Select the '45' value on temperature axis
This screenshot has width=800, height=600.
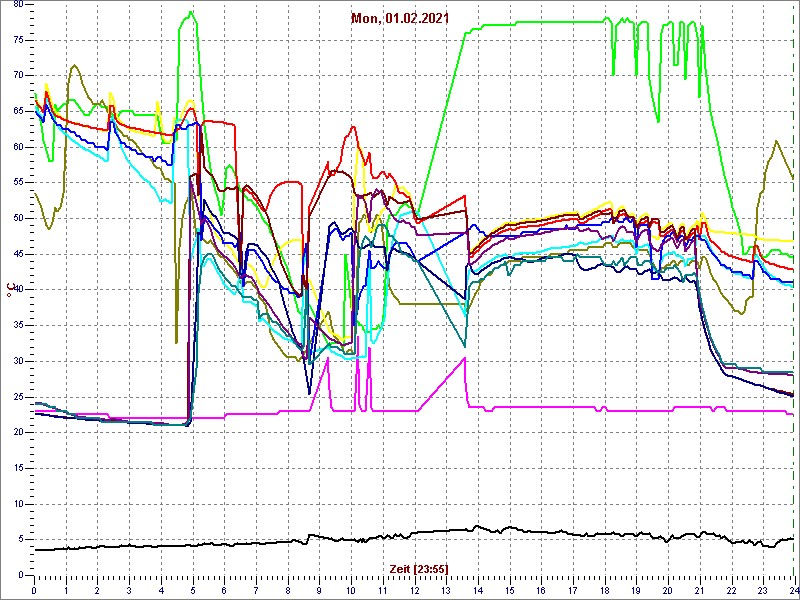[x=18, y=254]
